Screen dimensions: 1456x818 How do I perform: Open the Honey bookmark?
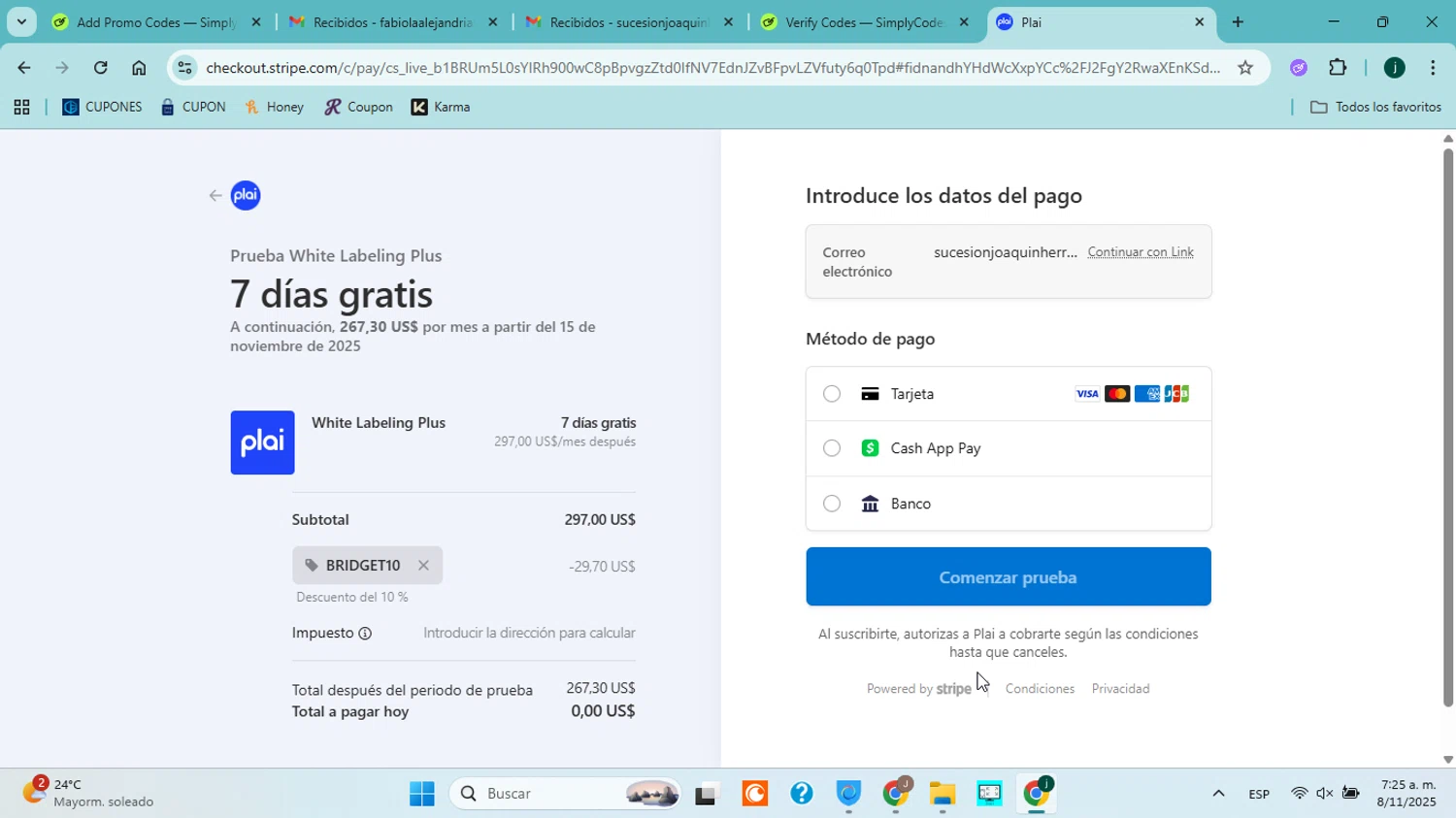[274, 108]
